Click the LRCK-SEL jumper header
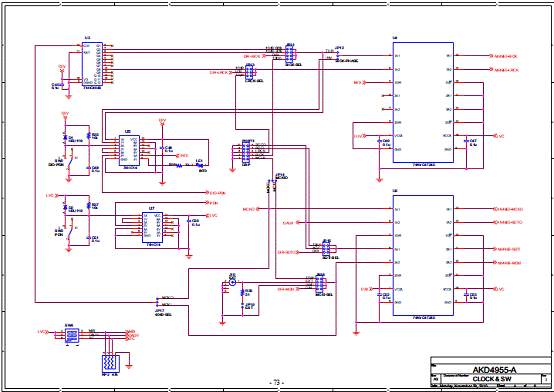This screenshot has width=554, height=392. [250, 72]
